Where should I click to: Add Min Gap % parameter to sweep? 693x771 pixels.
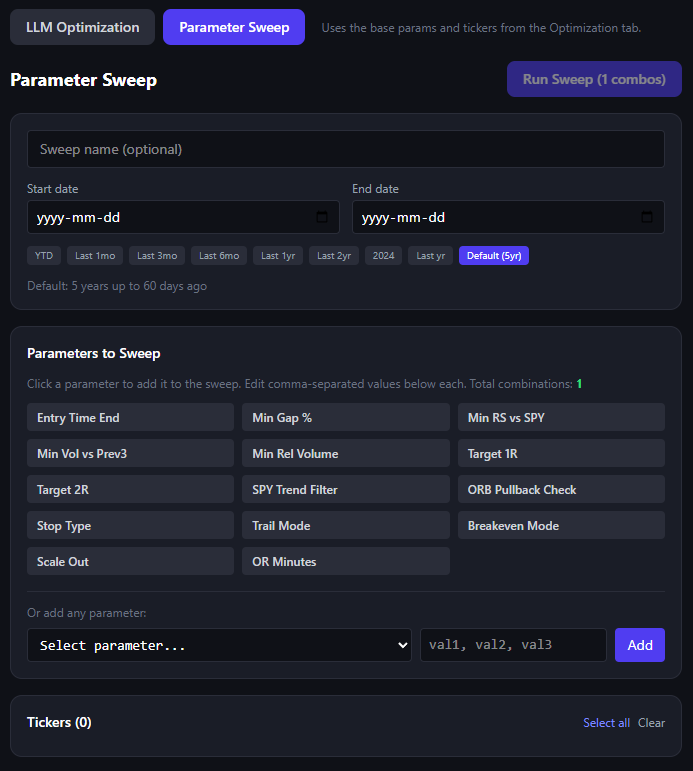tap(346, 417)
